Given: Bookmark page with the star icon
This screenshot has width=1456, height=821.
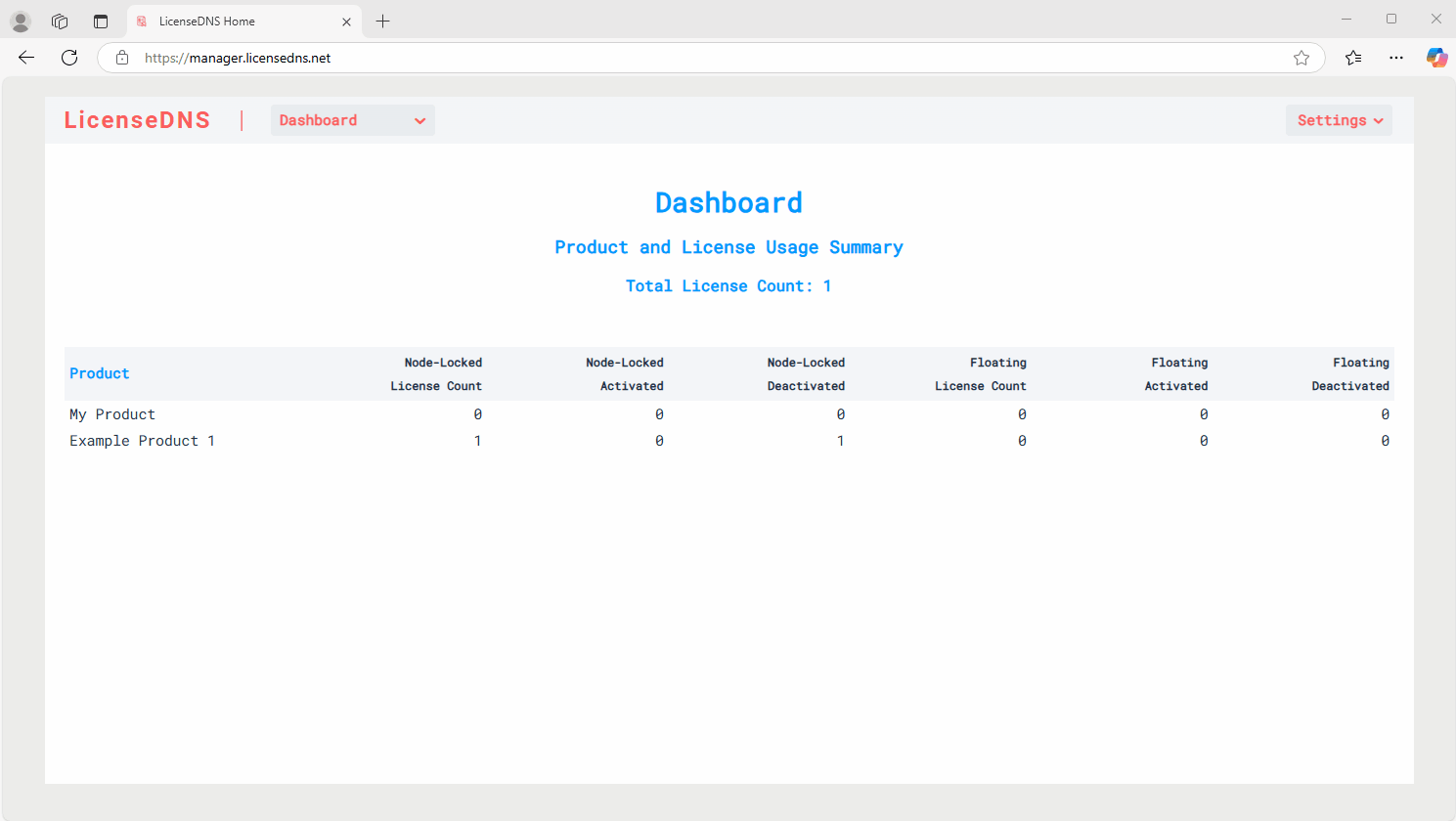Looking at the screenshot, I should (x=1301, y=58).
